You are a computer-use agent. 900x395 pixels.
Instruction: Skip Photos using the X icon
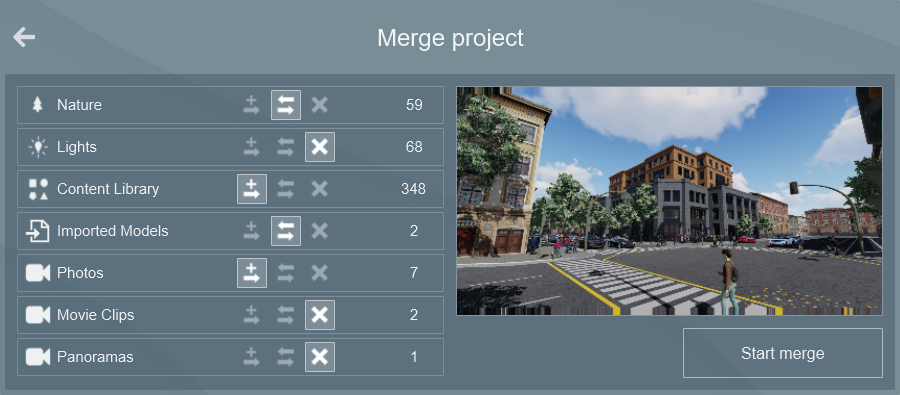click(320, 273)
